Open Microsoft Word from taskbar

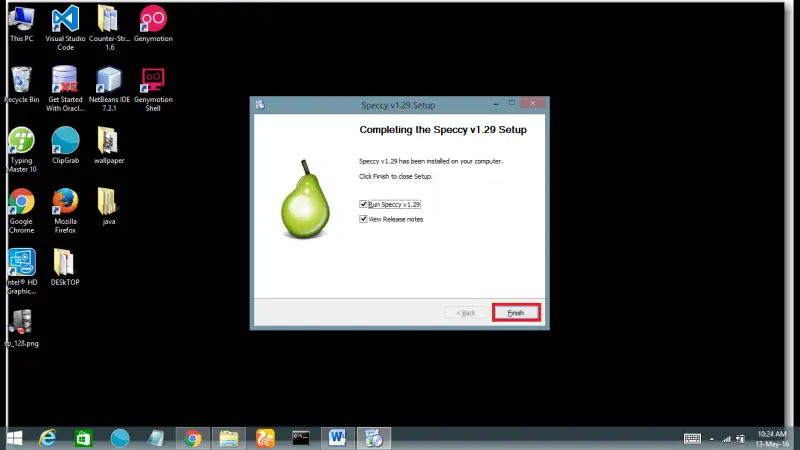click(x=337, y=438)
